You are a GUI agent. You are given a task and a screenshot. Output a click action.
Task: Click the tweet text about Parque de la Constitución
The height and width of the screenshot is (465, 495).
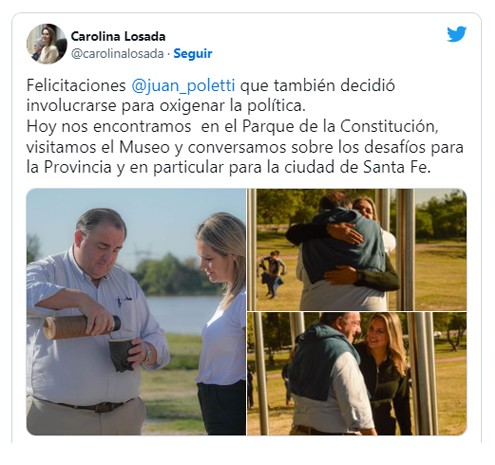[x=232, y=126]
